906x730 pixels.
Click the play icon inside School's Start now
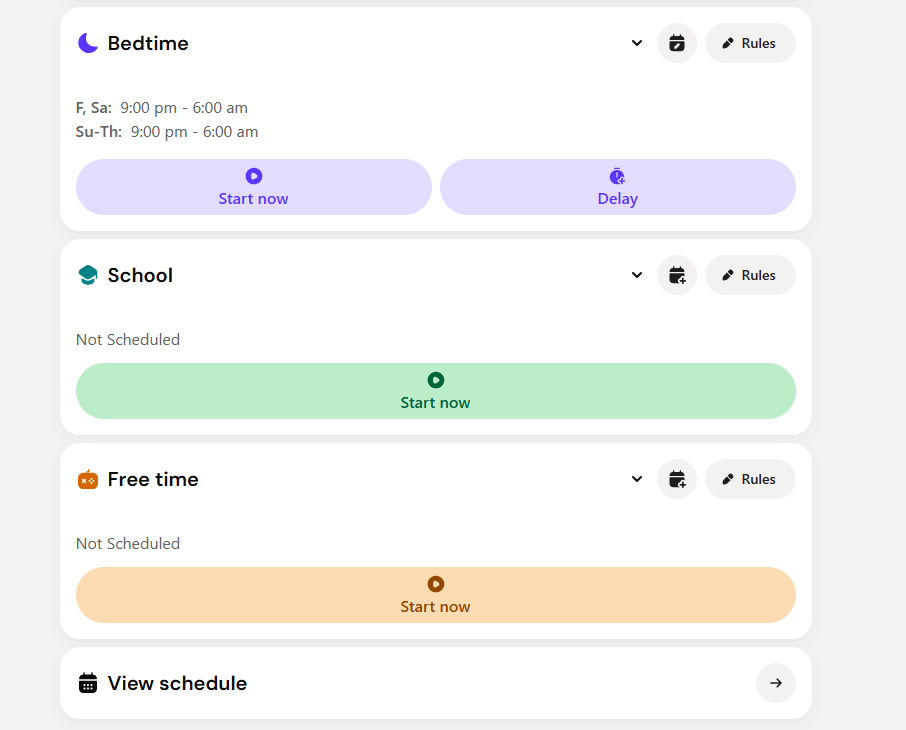click(435, 380)
